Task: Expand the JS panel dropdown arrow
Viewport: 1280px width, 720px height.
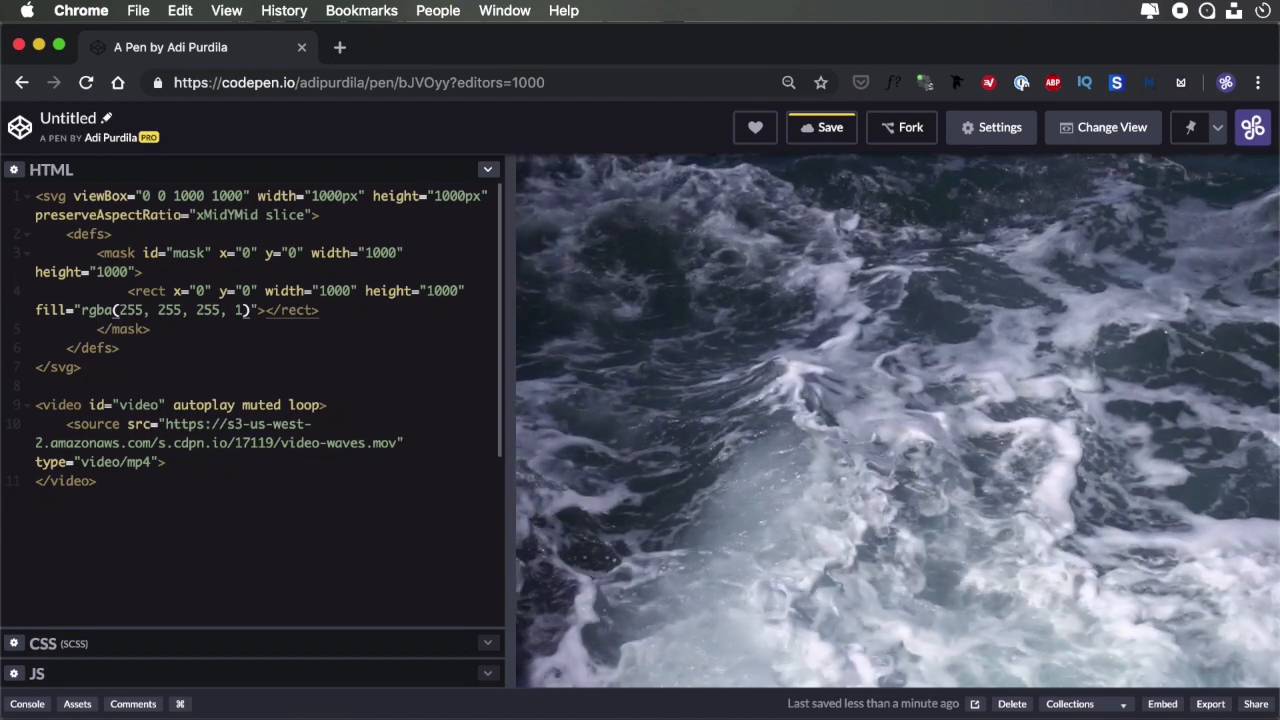Action: 487,673
